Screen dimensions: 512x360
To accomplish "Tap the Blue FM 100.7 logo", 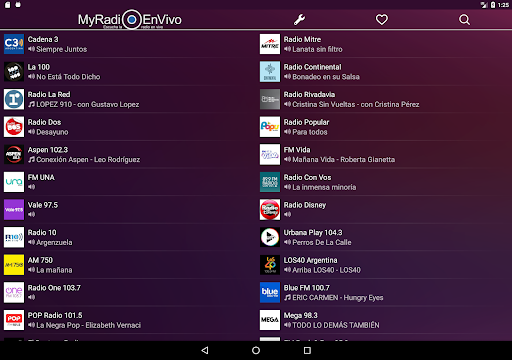I will pyautogui.click(x=270, y=292).
